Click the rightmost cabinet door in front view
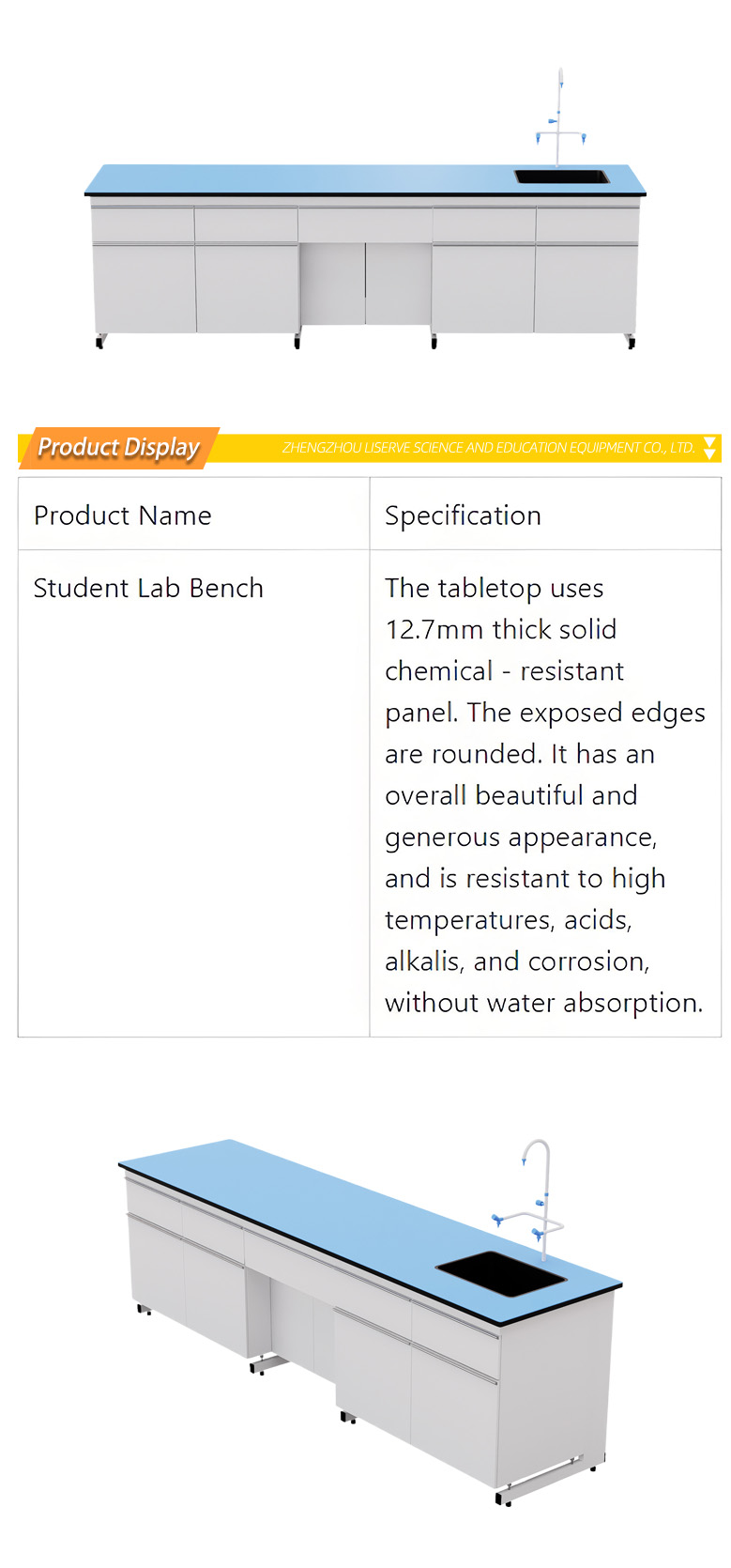This screenshot has height=1568, width=731. point(586,288)
